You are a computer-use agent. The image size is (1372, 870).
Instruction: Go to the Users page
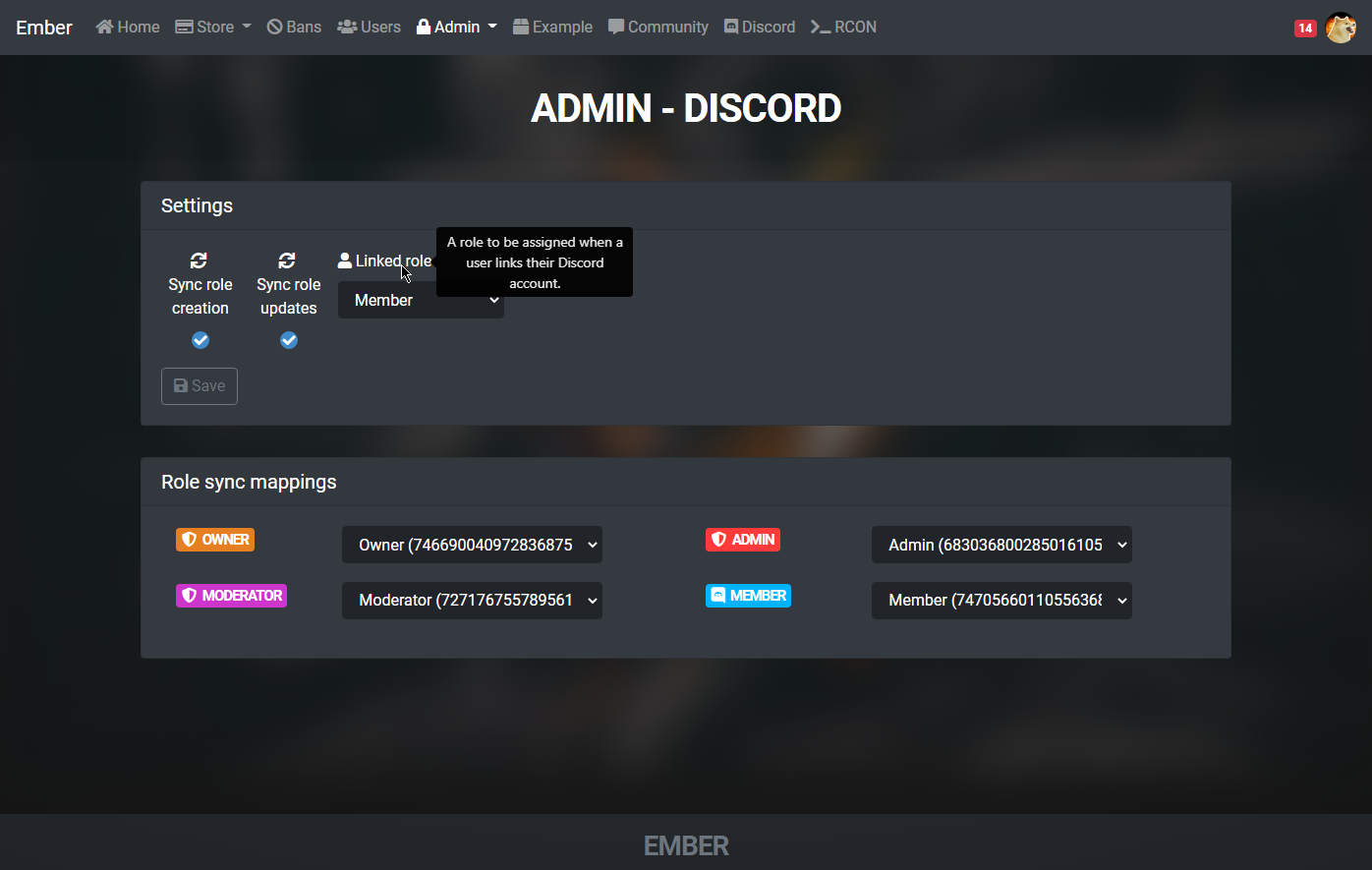369,27
